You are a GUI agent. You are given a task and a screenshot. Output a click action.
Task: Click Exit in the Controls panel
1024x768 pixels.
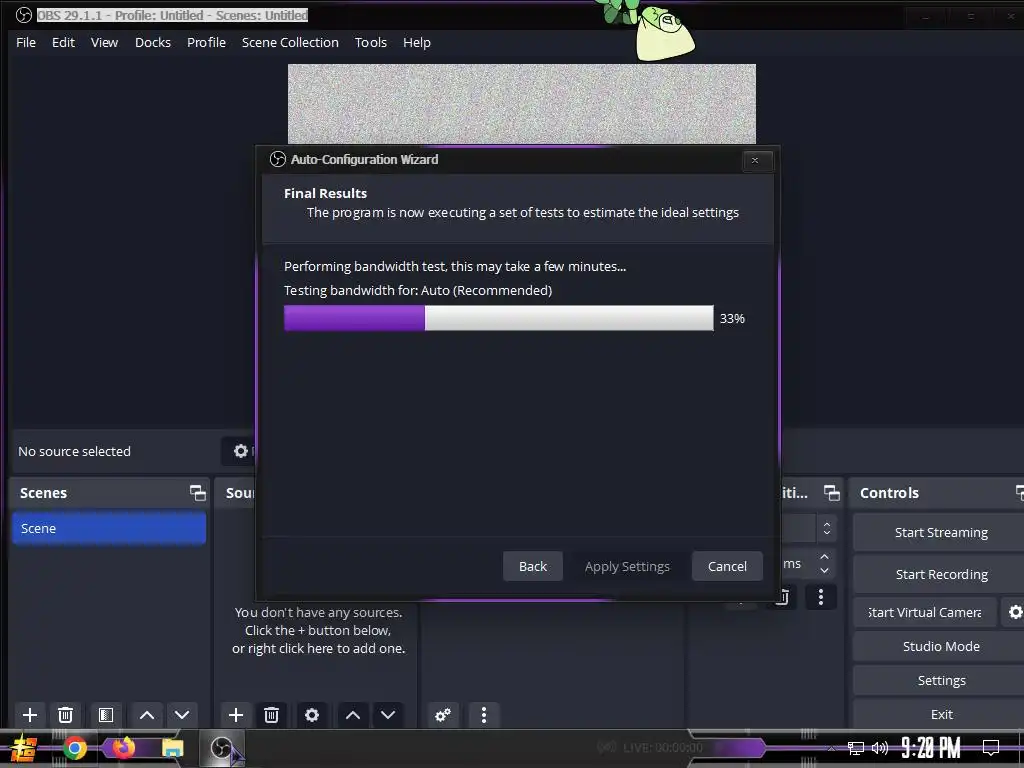click(941, 714)
